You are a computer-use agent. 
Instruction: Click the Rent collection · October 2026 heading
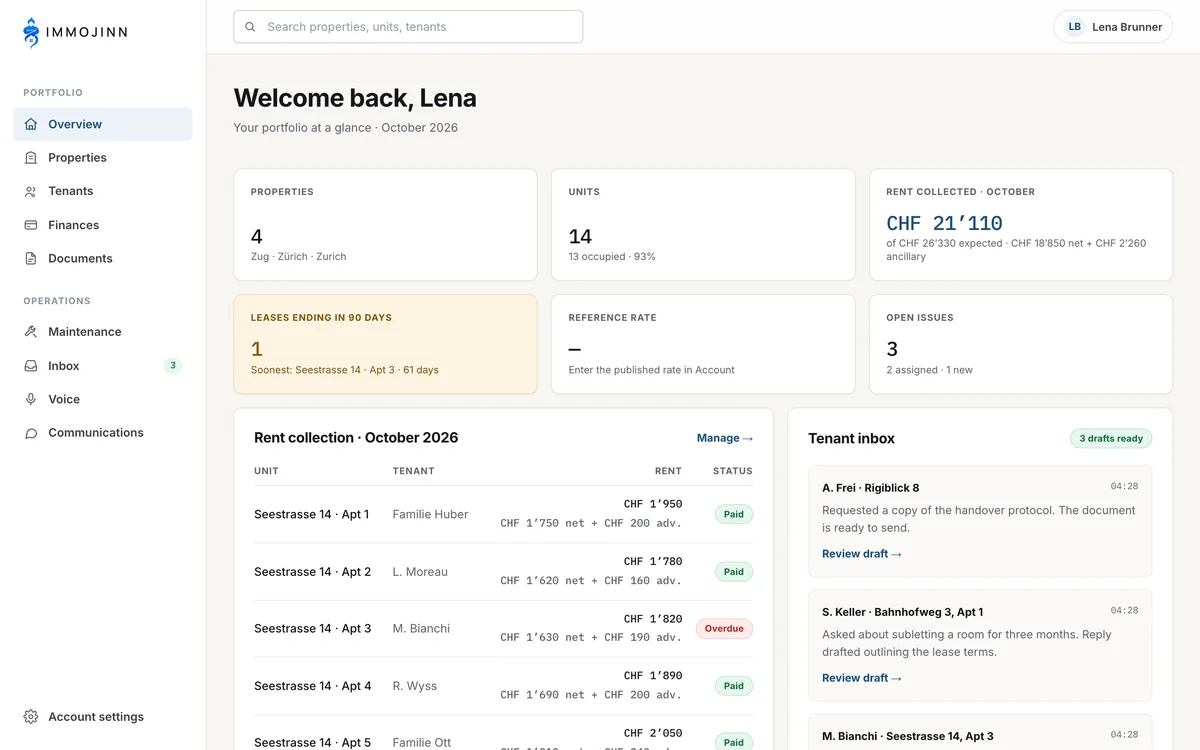(x=356, y=438)
